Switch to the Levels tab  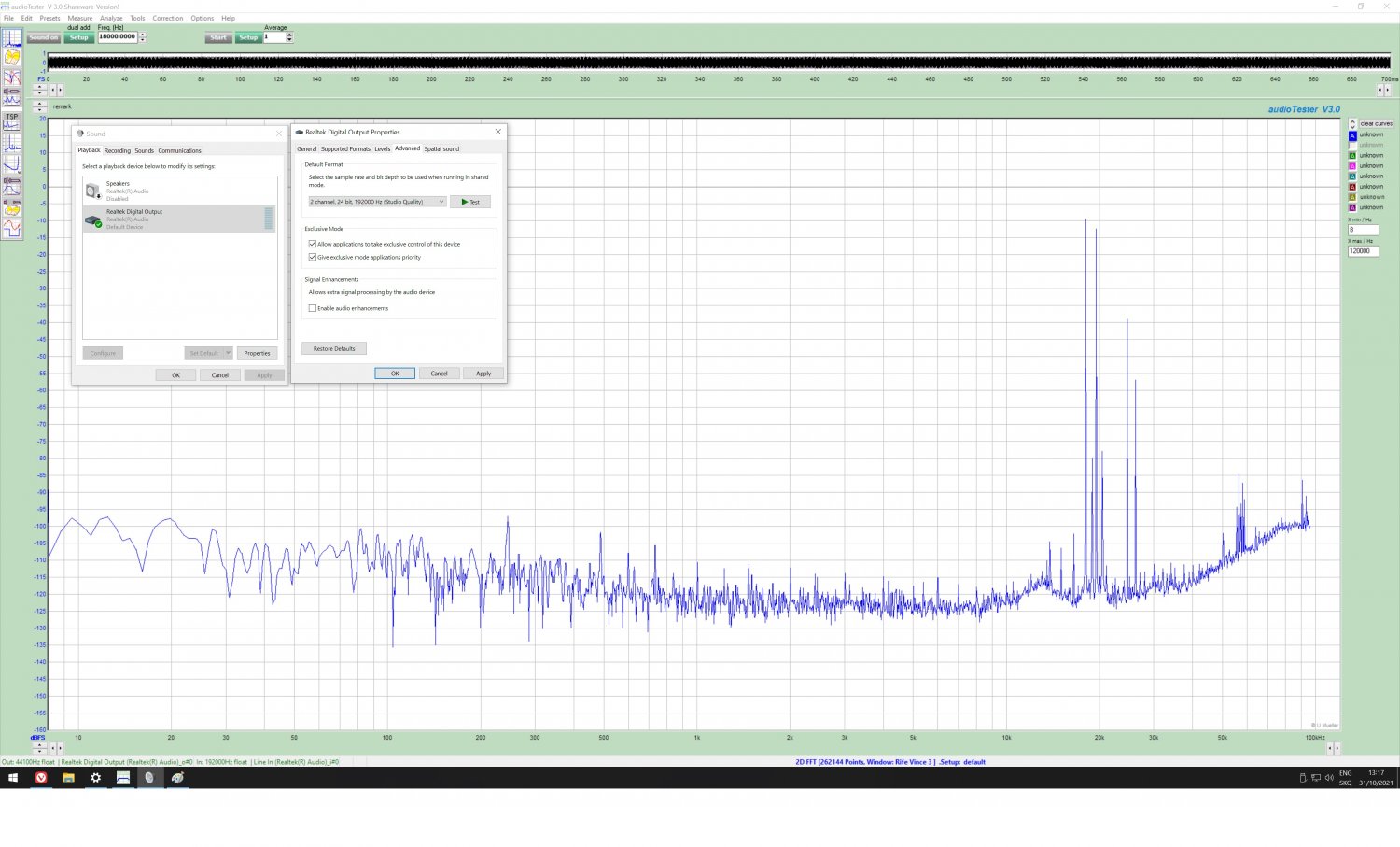pos(383,148)
